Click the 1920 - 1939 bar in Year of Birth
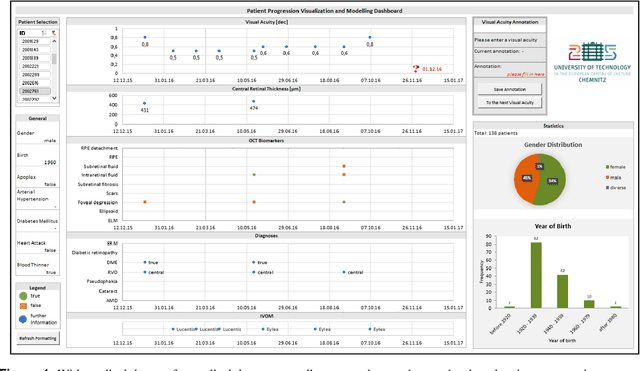Screen dimensions: 640x371 coord(536,275)
